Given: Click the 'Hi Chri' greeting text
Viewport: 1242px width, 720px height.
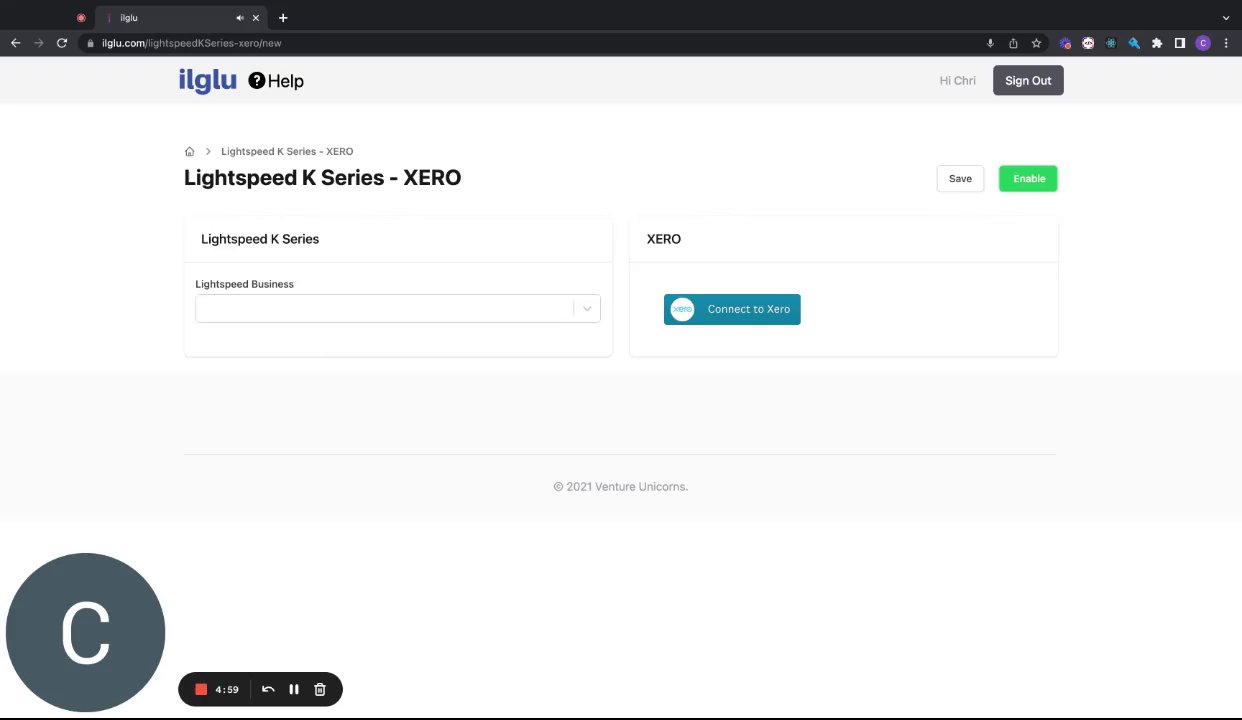Looking at the screenshot, I should point(957,81).
